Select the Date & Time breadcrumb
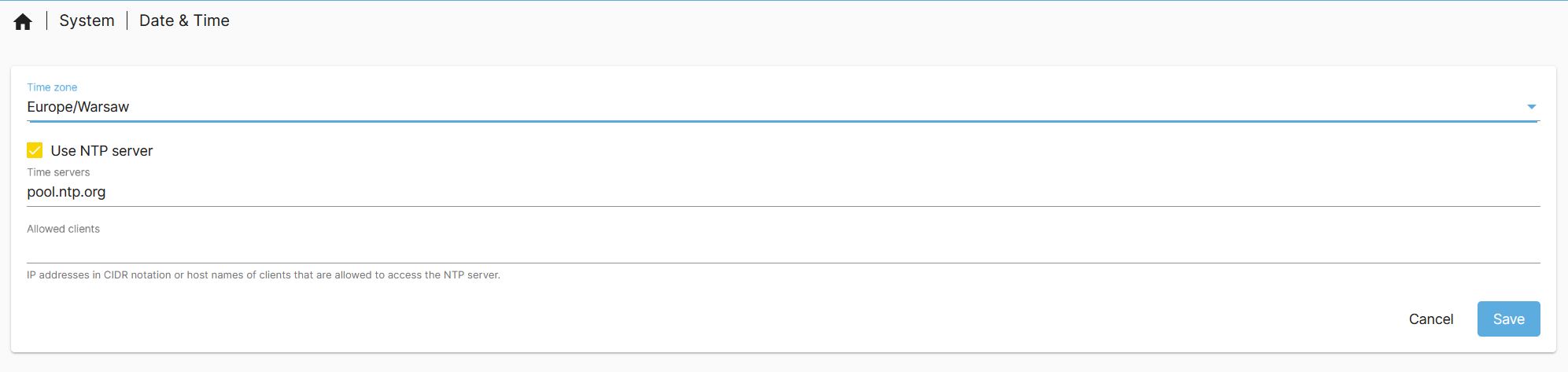The height and width of the screenshot is (372, 1568). coord(184,20)
